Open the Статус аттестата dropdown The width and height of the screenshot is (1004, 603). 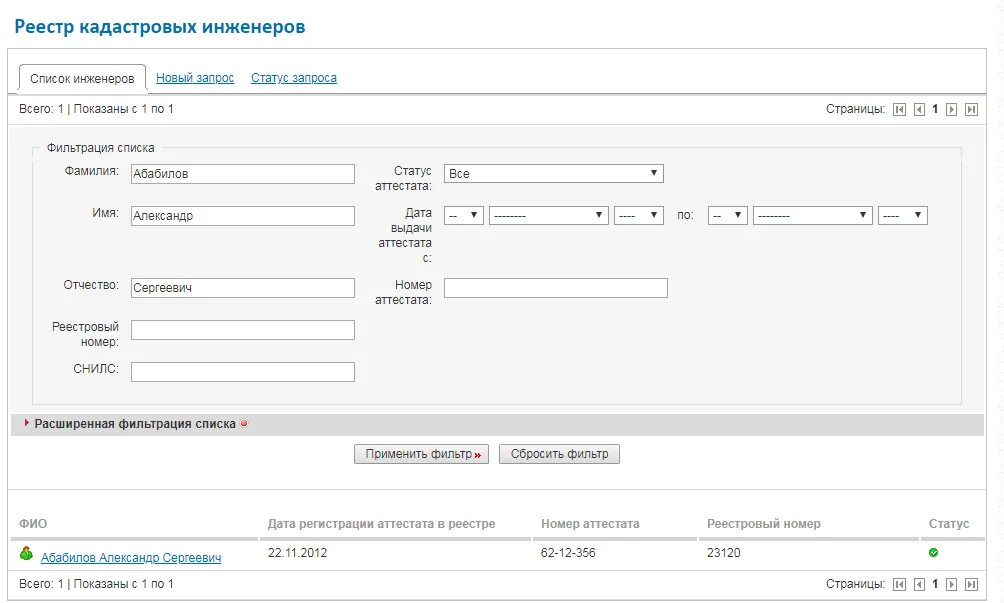pyautogui.click(x=553, y=173)
